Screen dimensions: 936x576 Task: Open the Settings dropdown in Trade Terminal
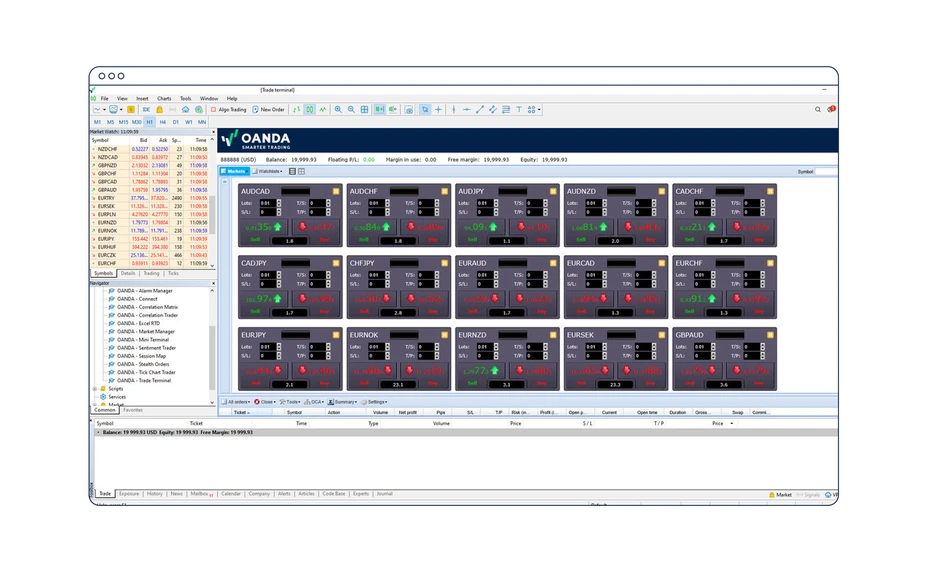(375, 402)
